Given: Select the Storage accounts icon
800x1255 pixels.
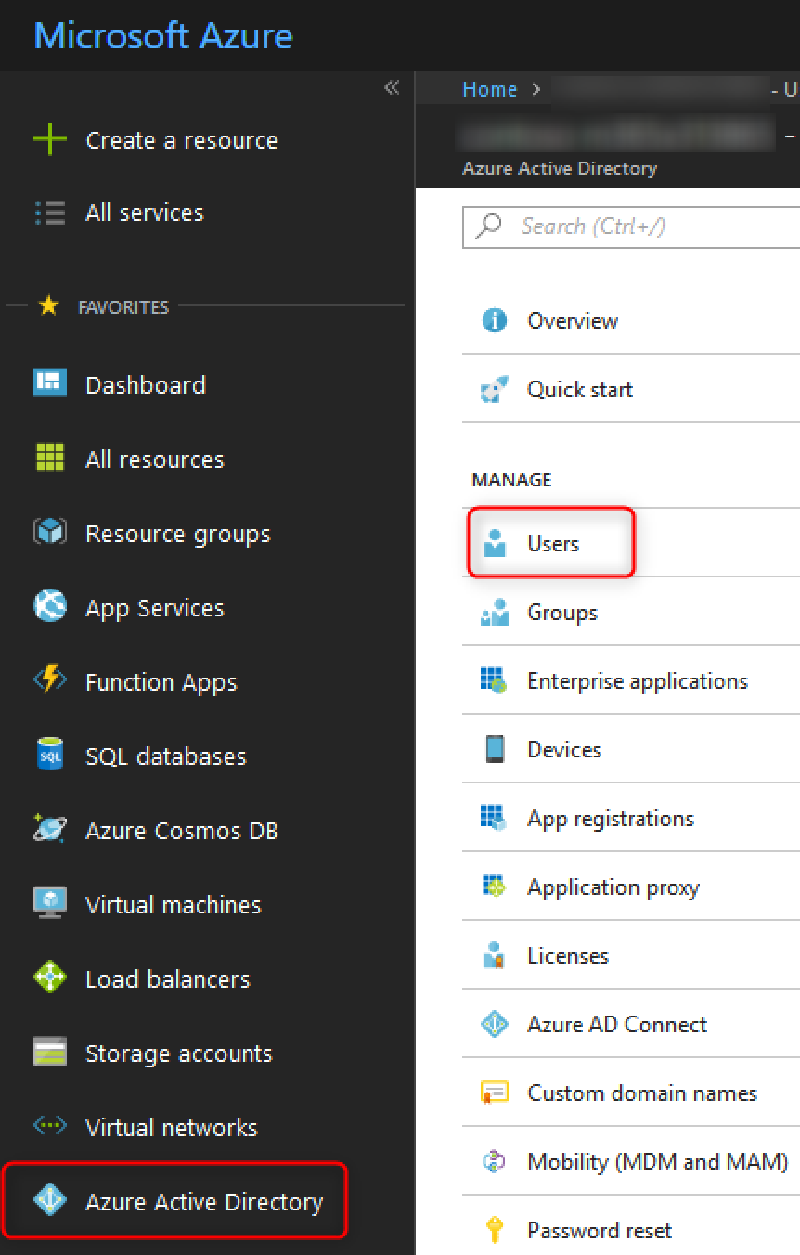Looking at the screenshot, I should point(50,1052).
